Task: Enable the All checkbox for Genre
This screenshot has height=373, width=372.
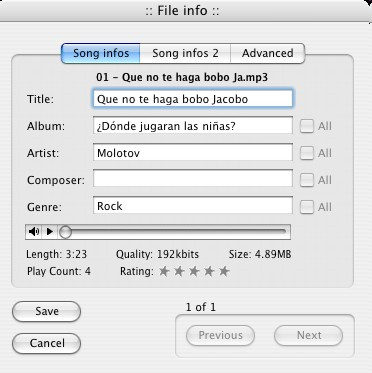Action: pyautogui.click(x=307, y=207)
